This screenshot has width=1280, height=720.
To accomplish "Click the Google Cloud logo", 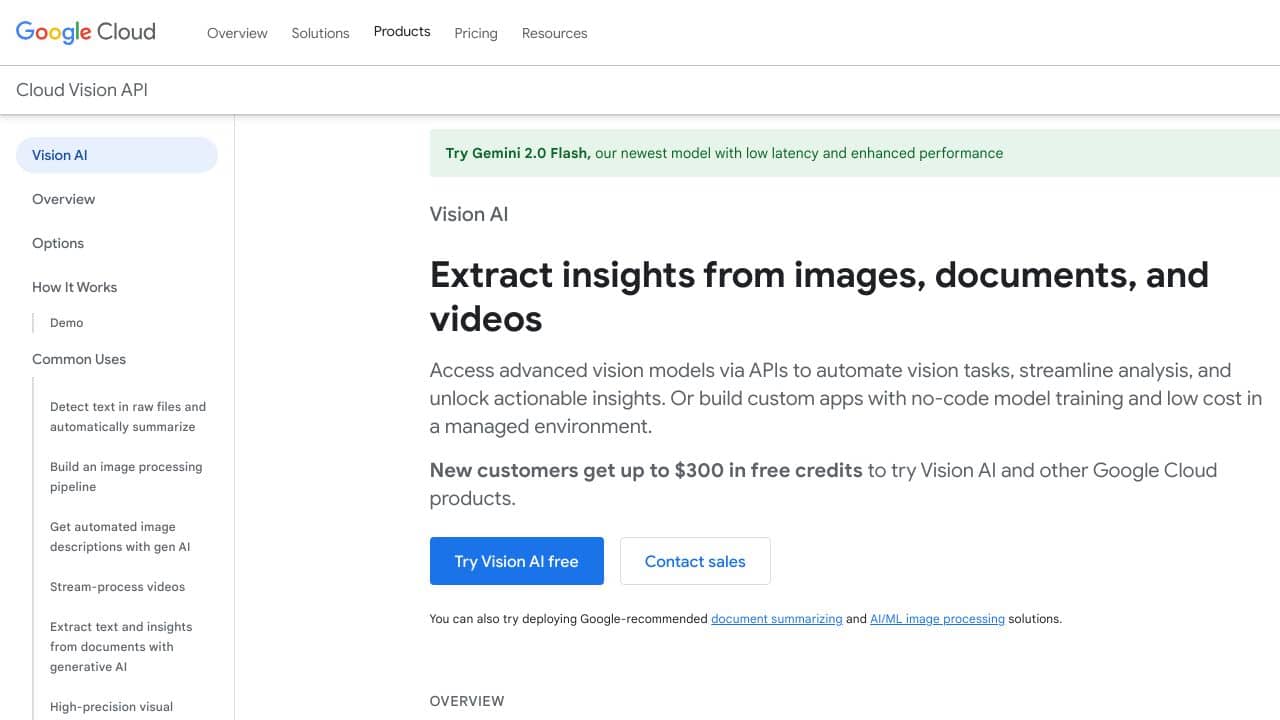I will [x=86, y=32].
